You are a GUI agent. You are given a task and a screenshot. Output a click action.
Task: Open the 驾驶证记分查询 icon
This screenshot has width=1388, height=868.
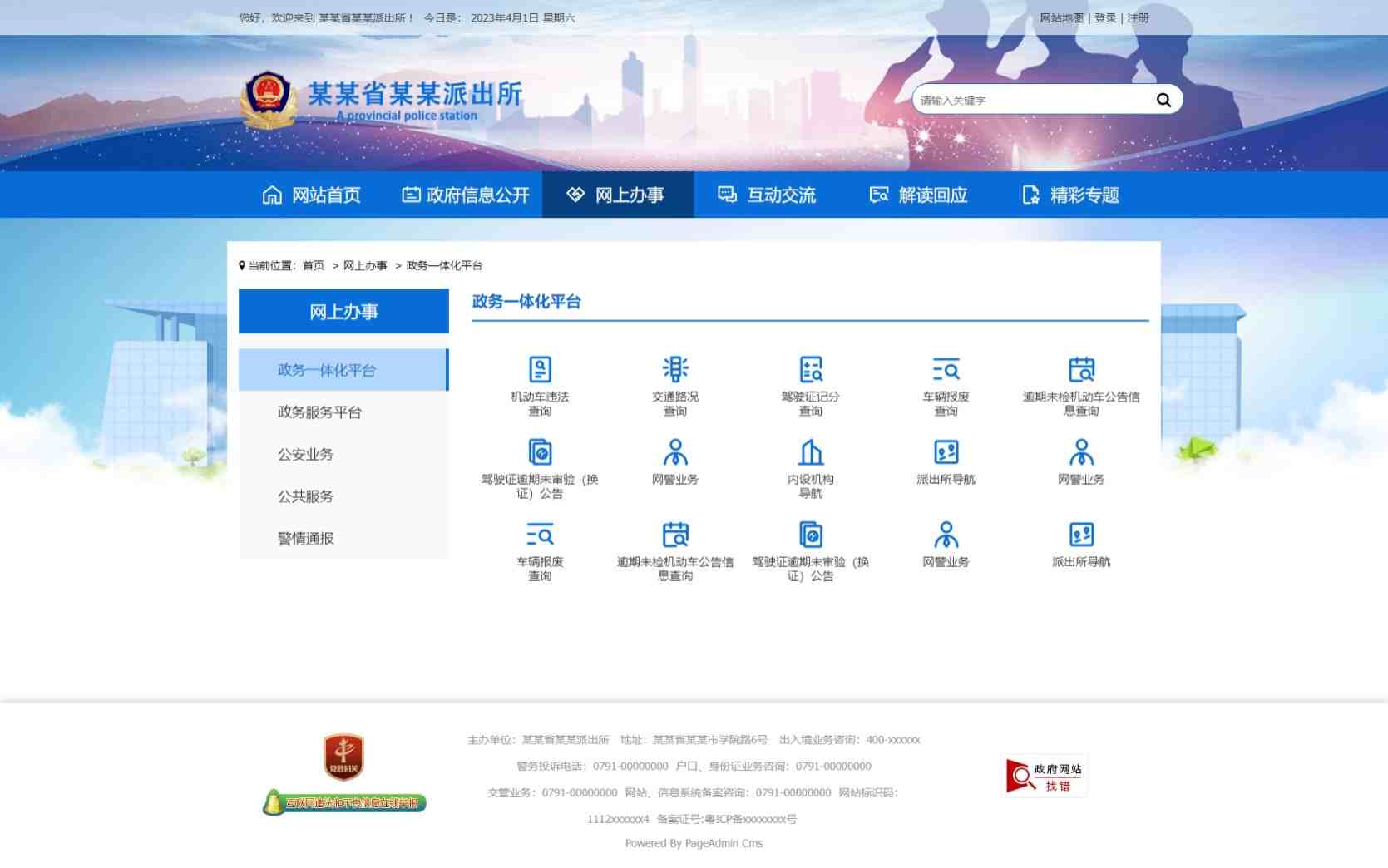[810, 370]
